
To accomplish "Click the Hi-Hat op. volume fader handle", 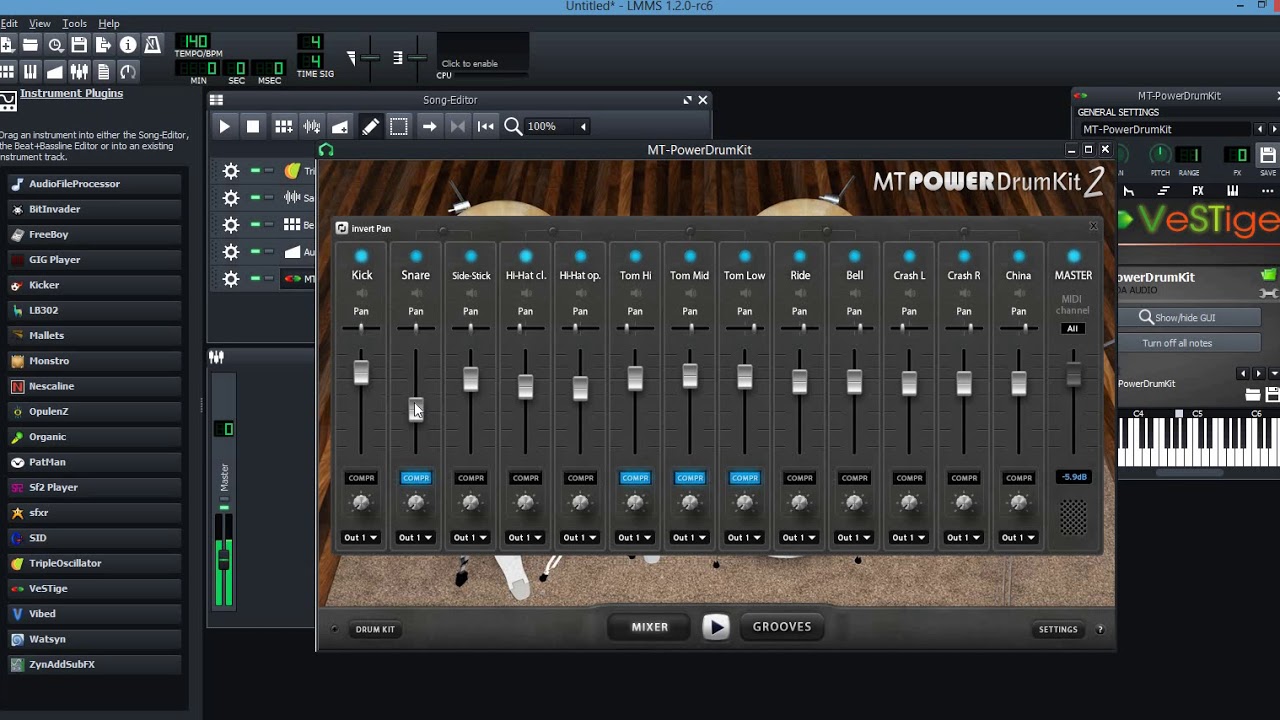I will [580, 388].
